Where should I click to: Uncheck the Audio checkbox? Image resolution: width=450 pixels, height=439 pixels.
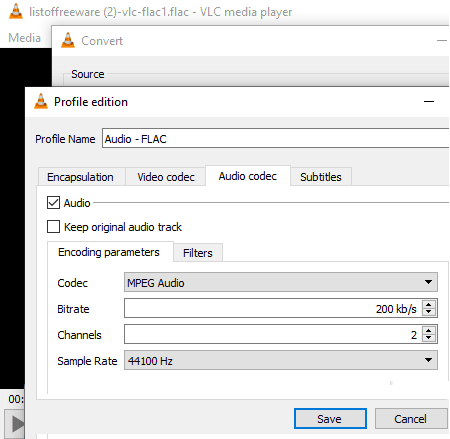click(53, 202)
